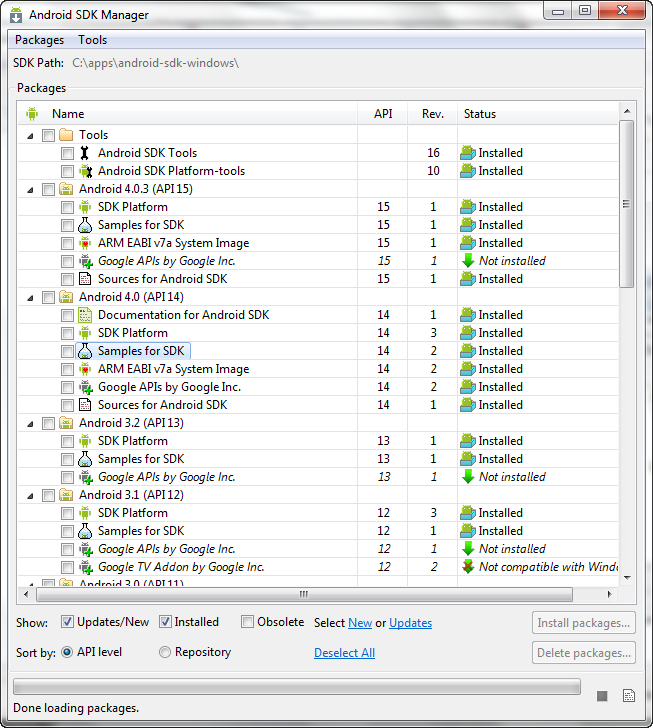Click the API 14 ARM EABI v7a System Image icon
The width and height of the screenshot is (653, 728).
tap(85, 369)
